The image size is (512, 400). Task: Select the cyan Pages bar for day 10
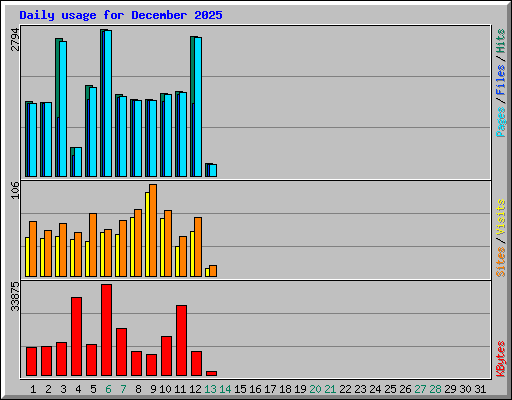pos(168,136)
